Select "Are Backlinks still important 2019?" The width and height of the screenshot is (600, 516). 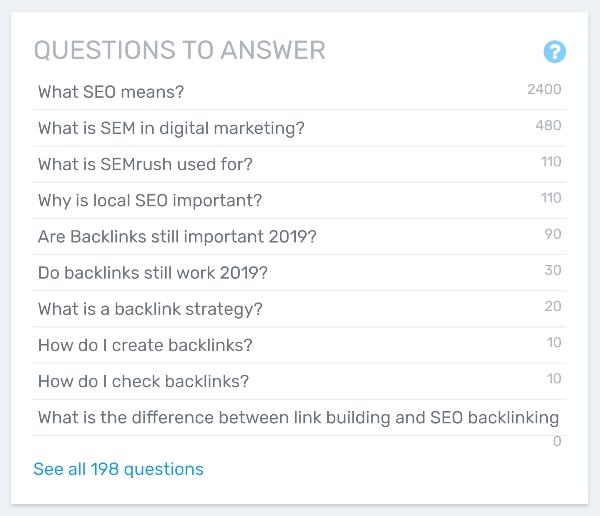pyautogui.click(x=177, y=236)
